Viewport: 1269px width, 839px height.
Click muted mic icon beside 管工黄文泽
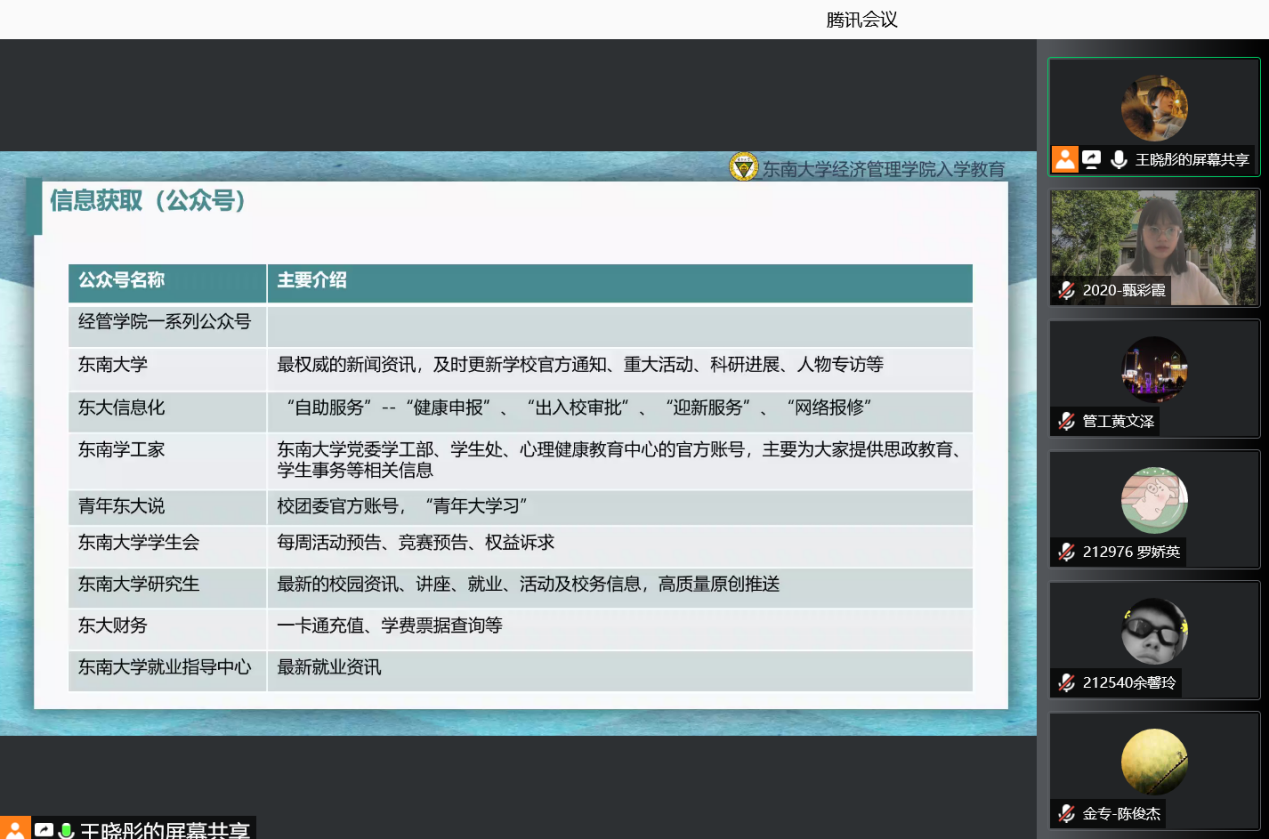pyautogui.click(x=1067, y=421)
